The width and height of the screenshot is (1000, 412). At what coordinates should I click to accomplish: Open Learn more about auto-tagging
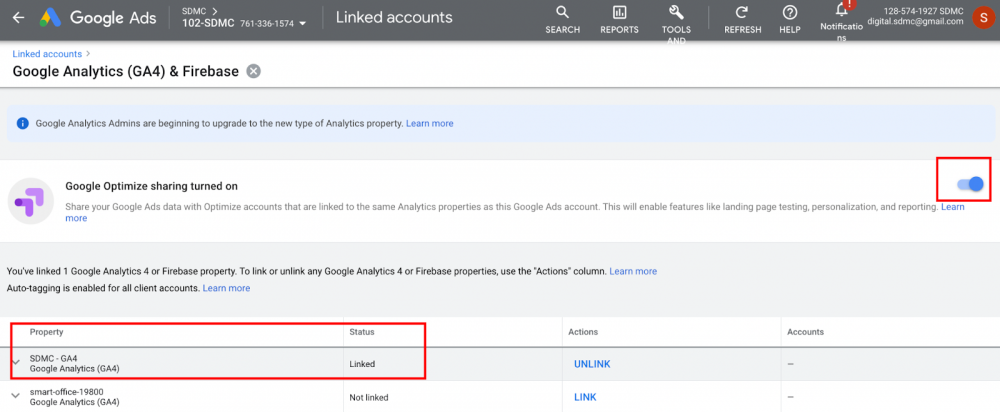point(226,288)
